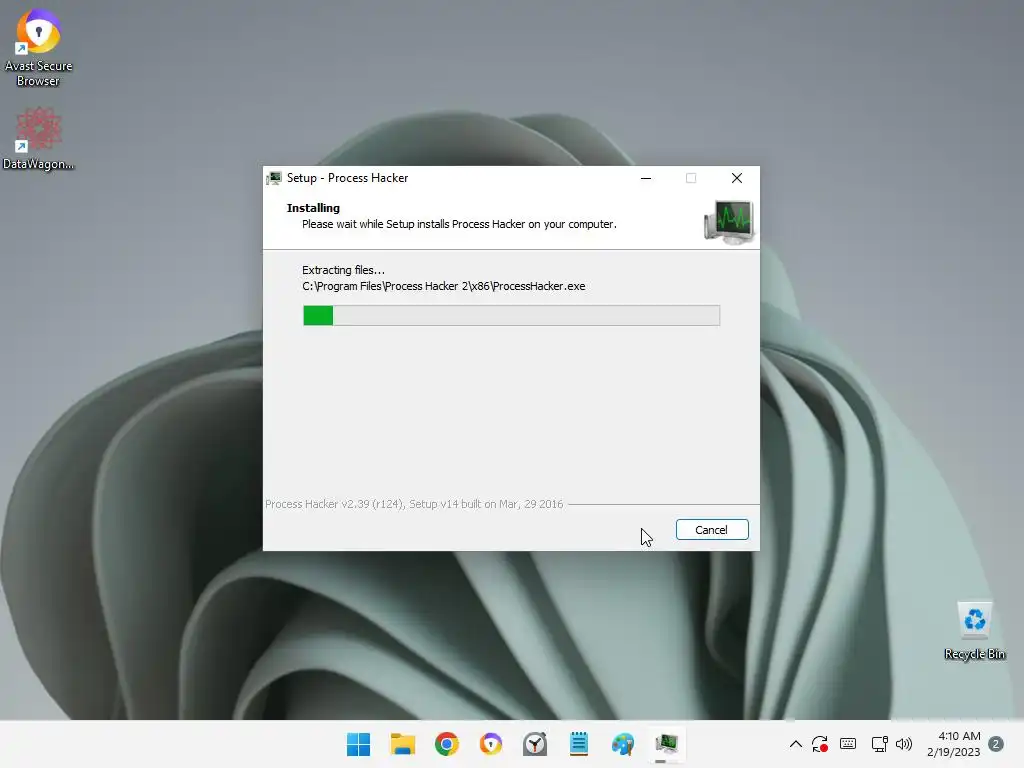Launch Google Chrome from taskbar
This screenshot has width=1024, height=768.
pyautogui.click(x=447, y=744)
